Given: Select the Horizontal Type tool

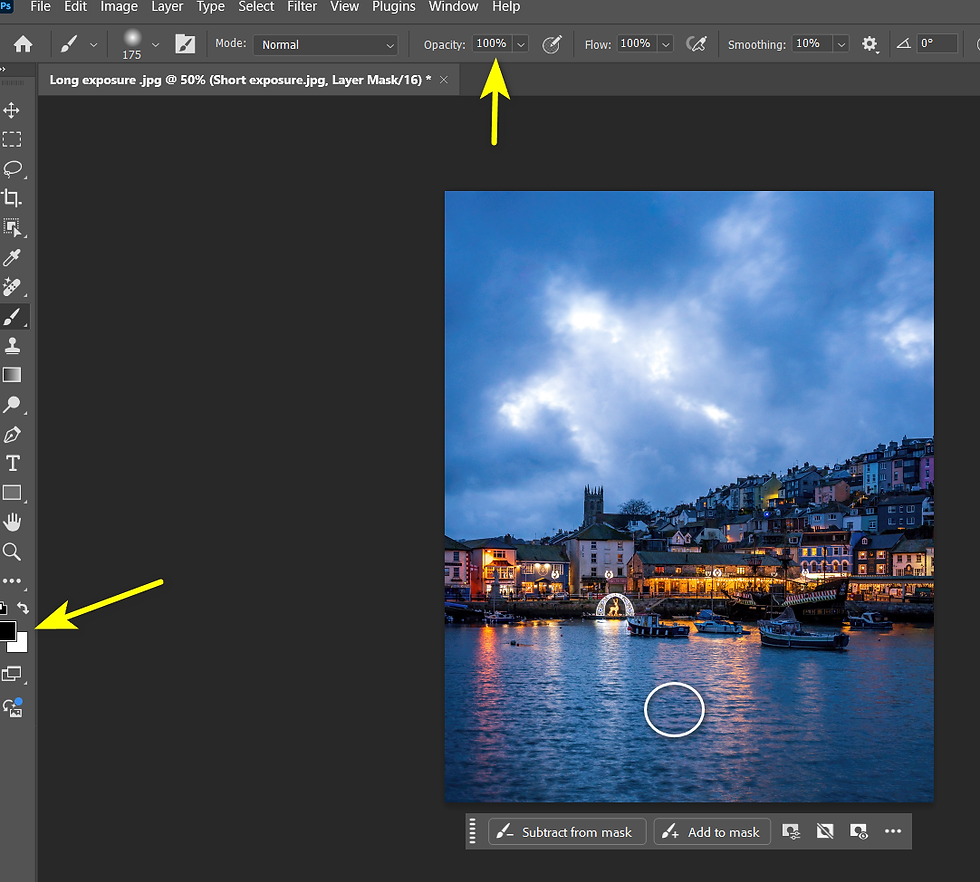Looking at the screenshot, I should coord(12,463).
